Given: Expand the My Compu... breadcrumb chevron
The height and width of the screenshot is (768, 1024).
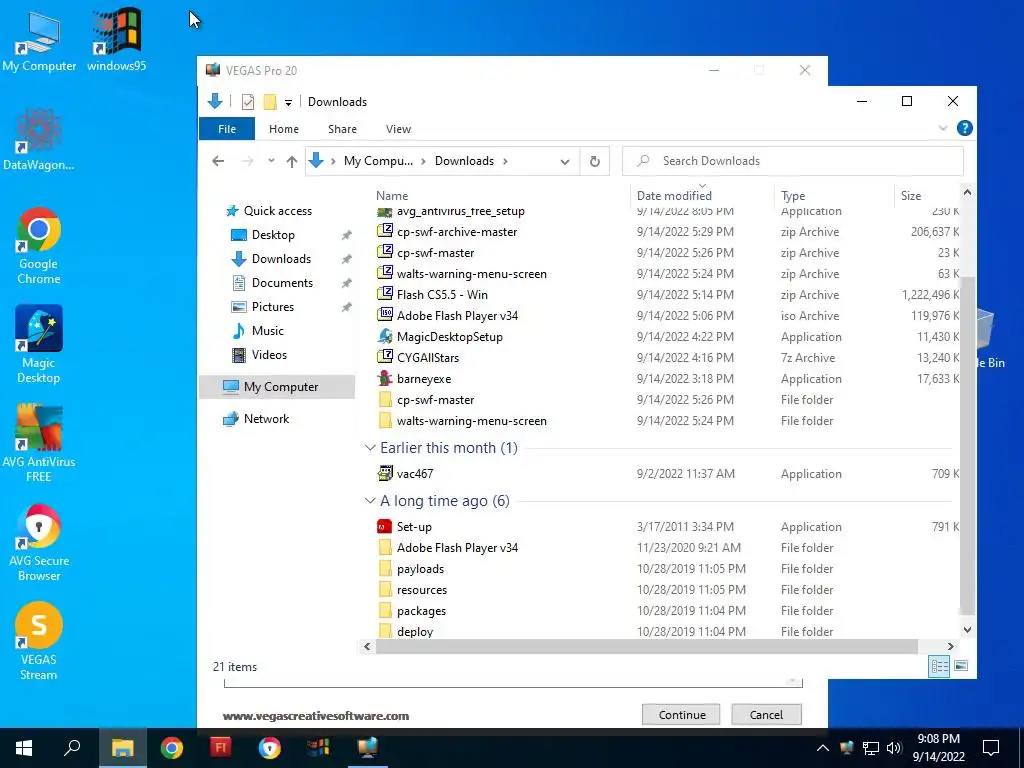Looking at the screenshot, I should point(423,161).
